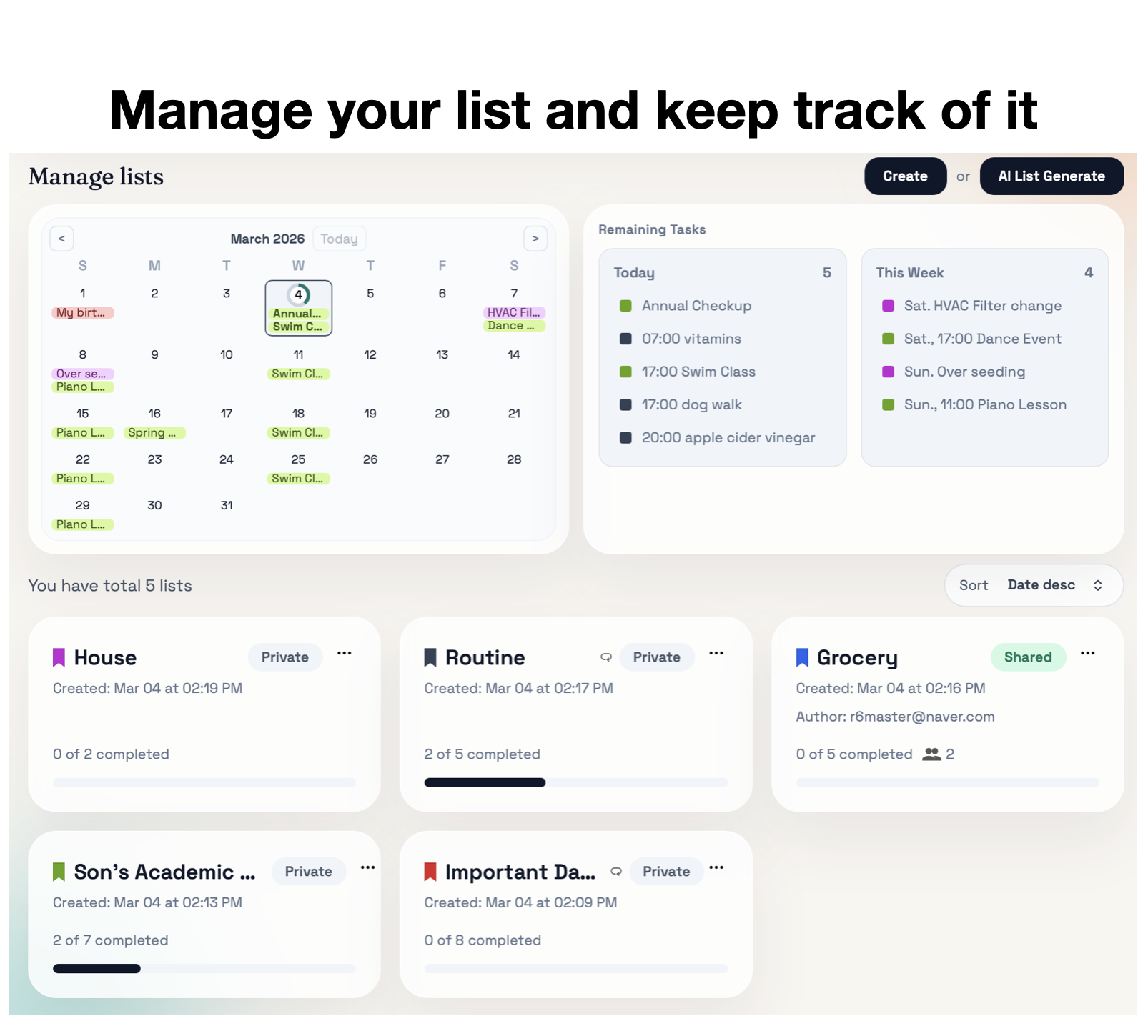Click the green bookmark on Son's Academic list
This screenshot has height=1036, width=1148.
[58, 872]
